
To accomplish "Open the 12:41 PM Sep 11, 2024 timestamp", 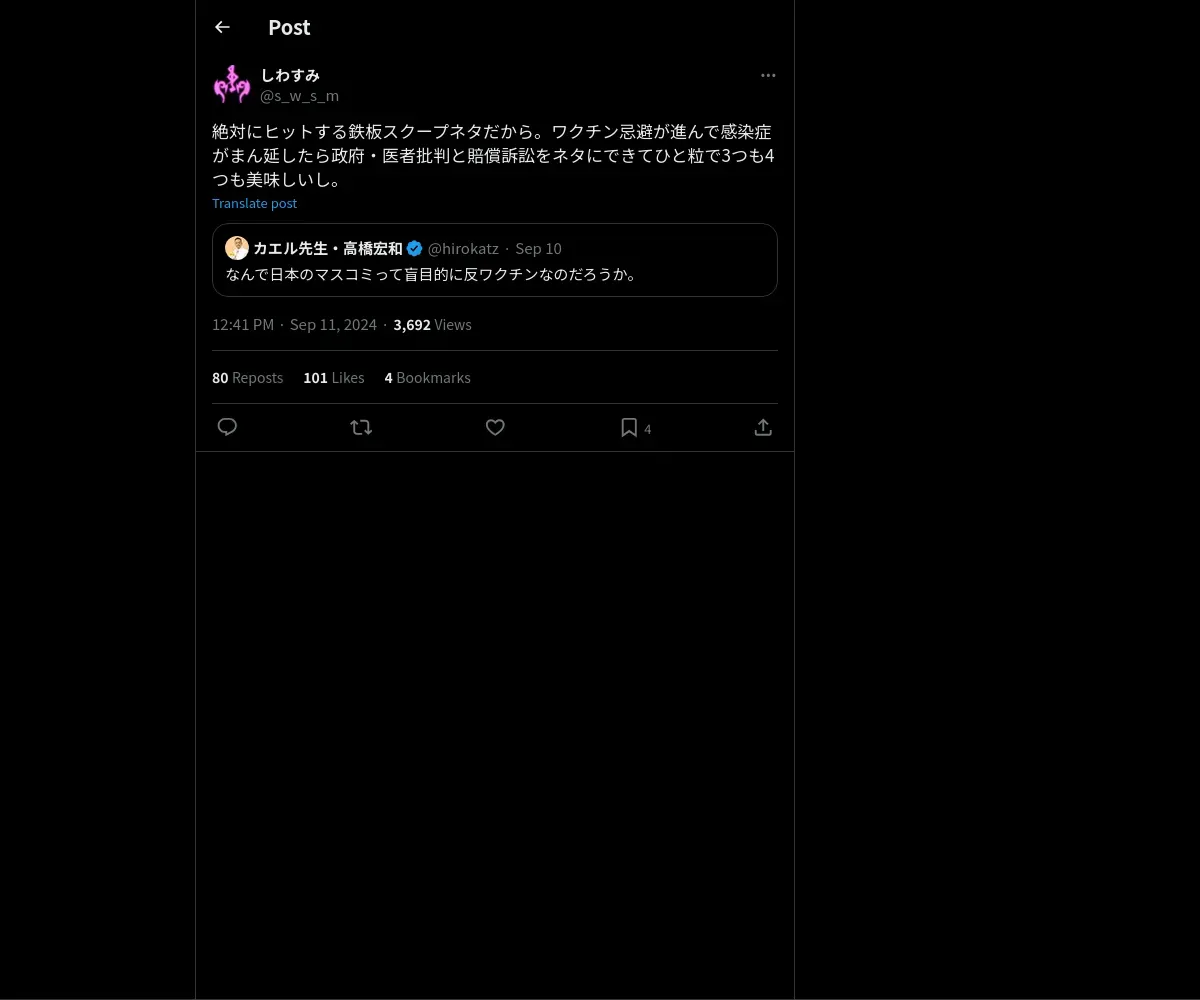I will [294, 324].
